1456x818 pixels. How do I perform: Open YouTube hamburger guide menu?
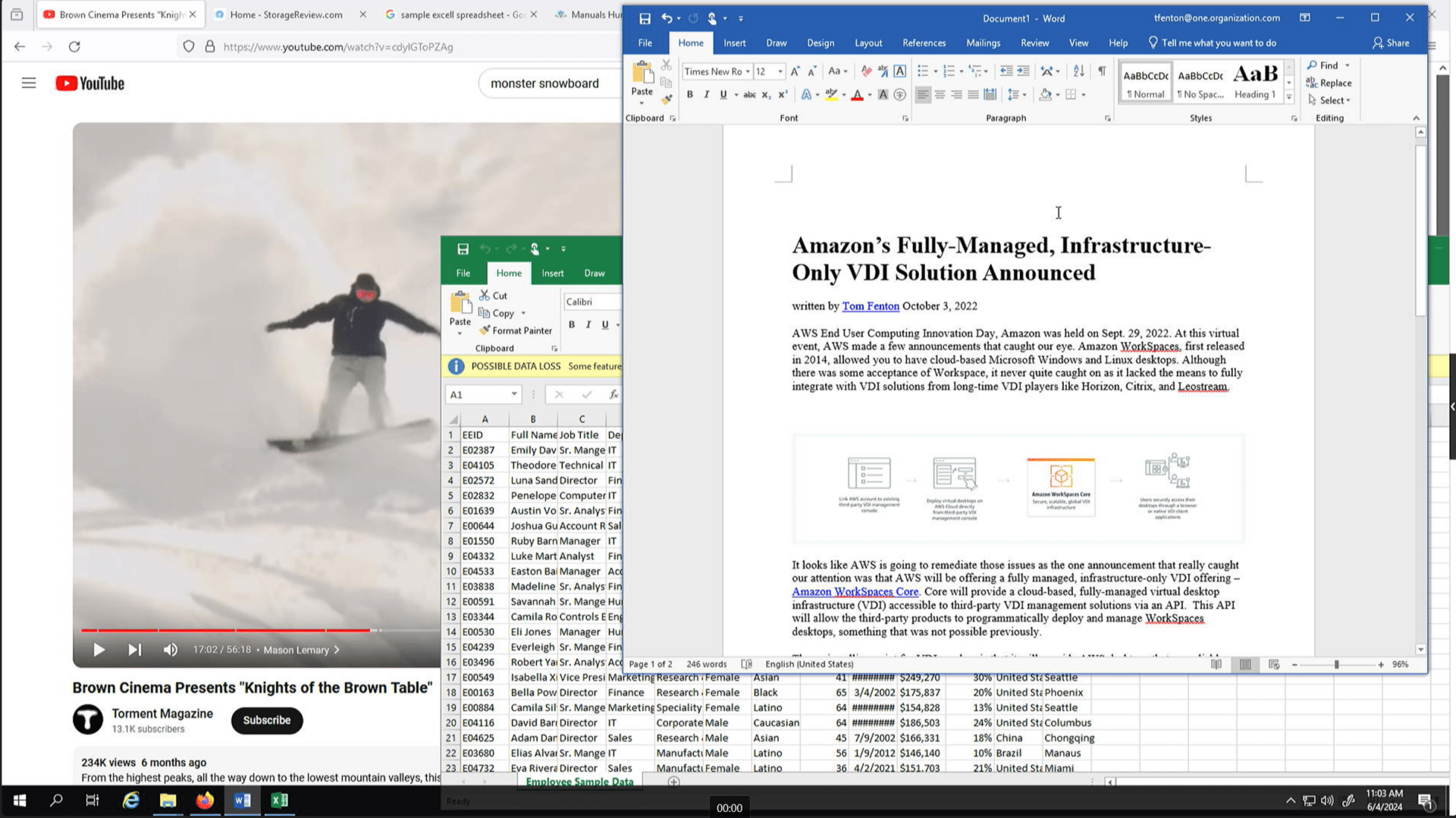[x=29, y=83]
